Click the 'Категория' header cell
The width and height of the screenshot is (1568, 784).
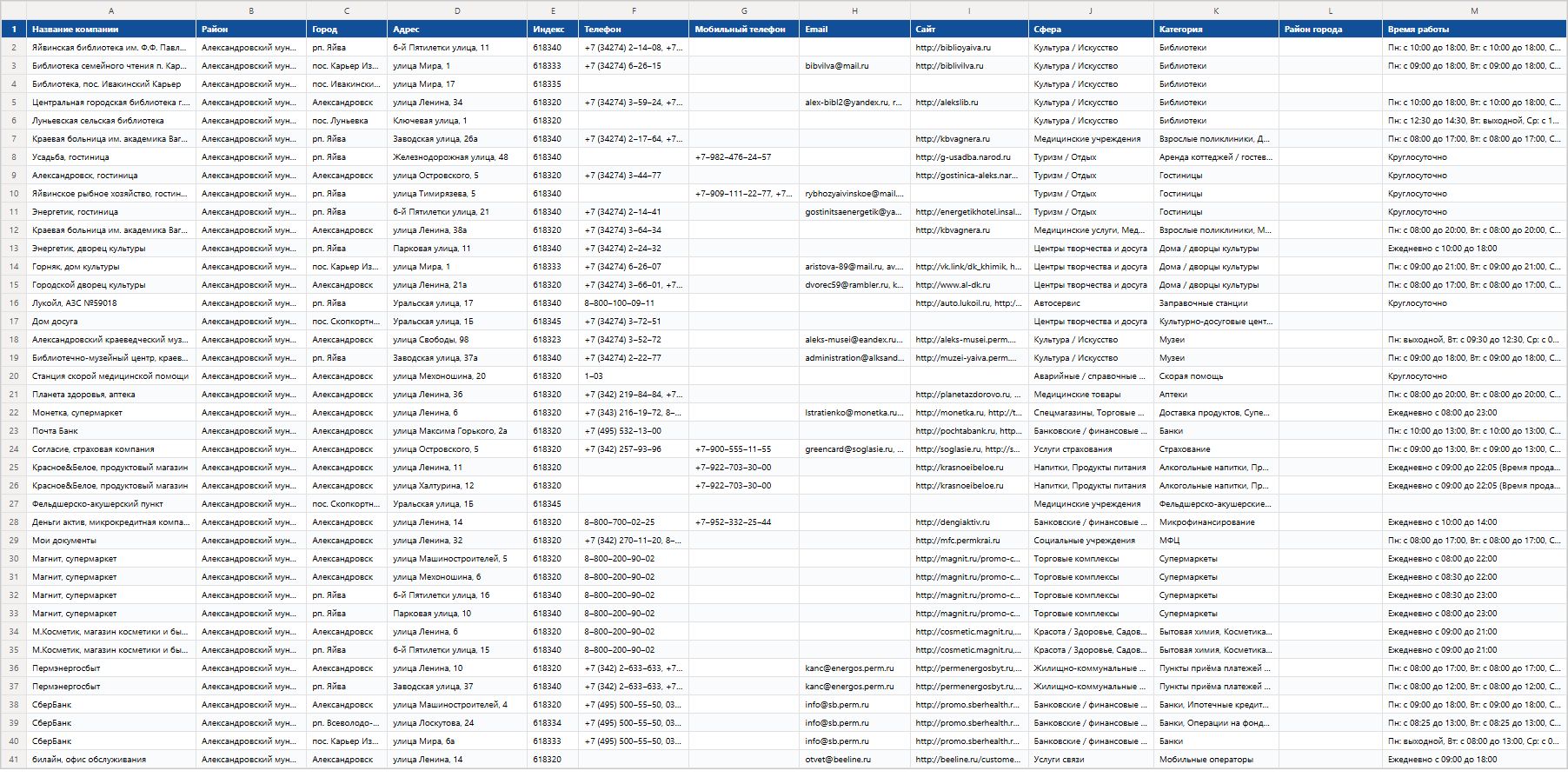click(x=1216, y=29)
